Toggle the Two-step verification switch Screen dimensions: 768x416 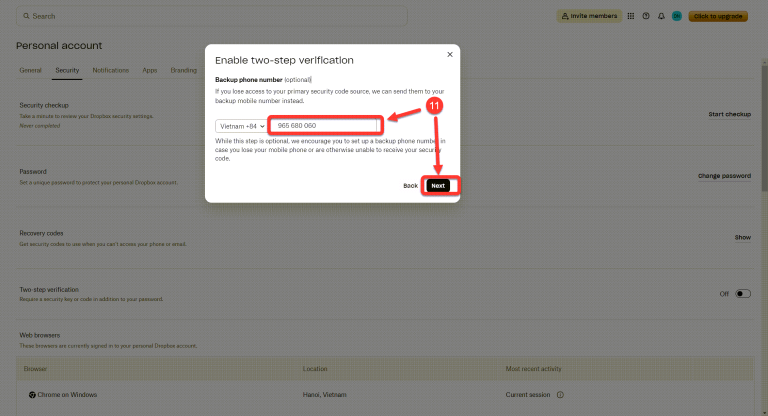(x=743, y=294)
